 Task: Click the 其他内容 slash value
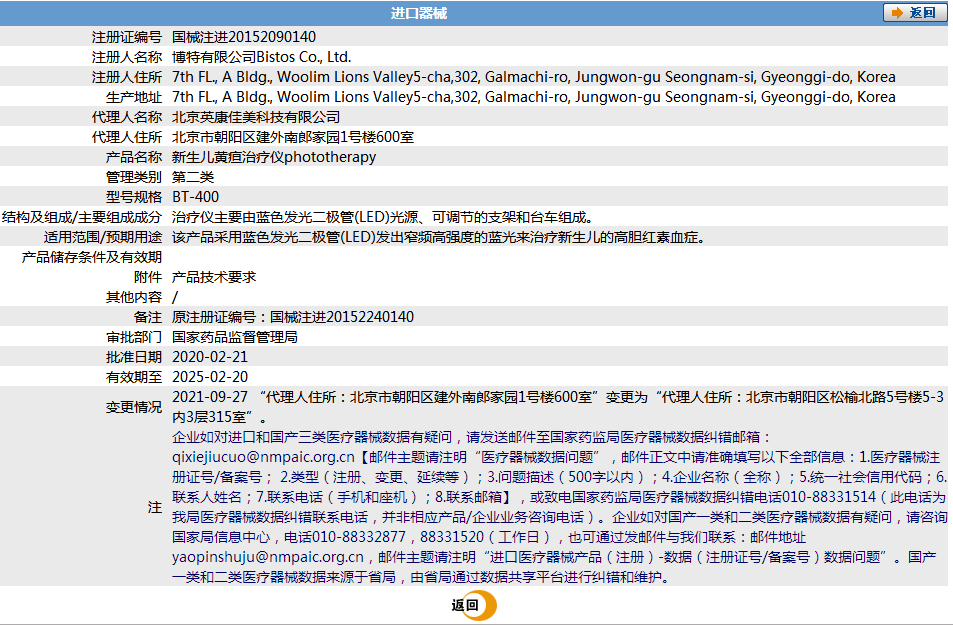[x=175, y=297]
